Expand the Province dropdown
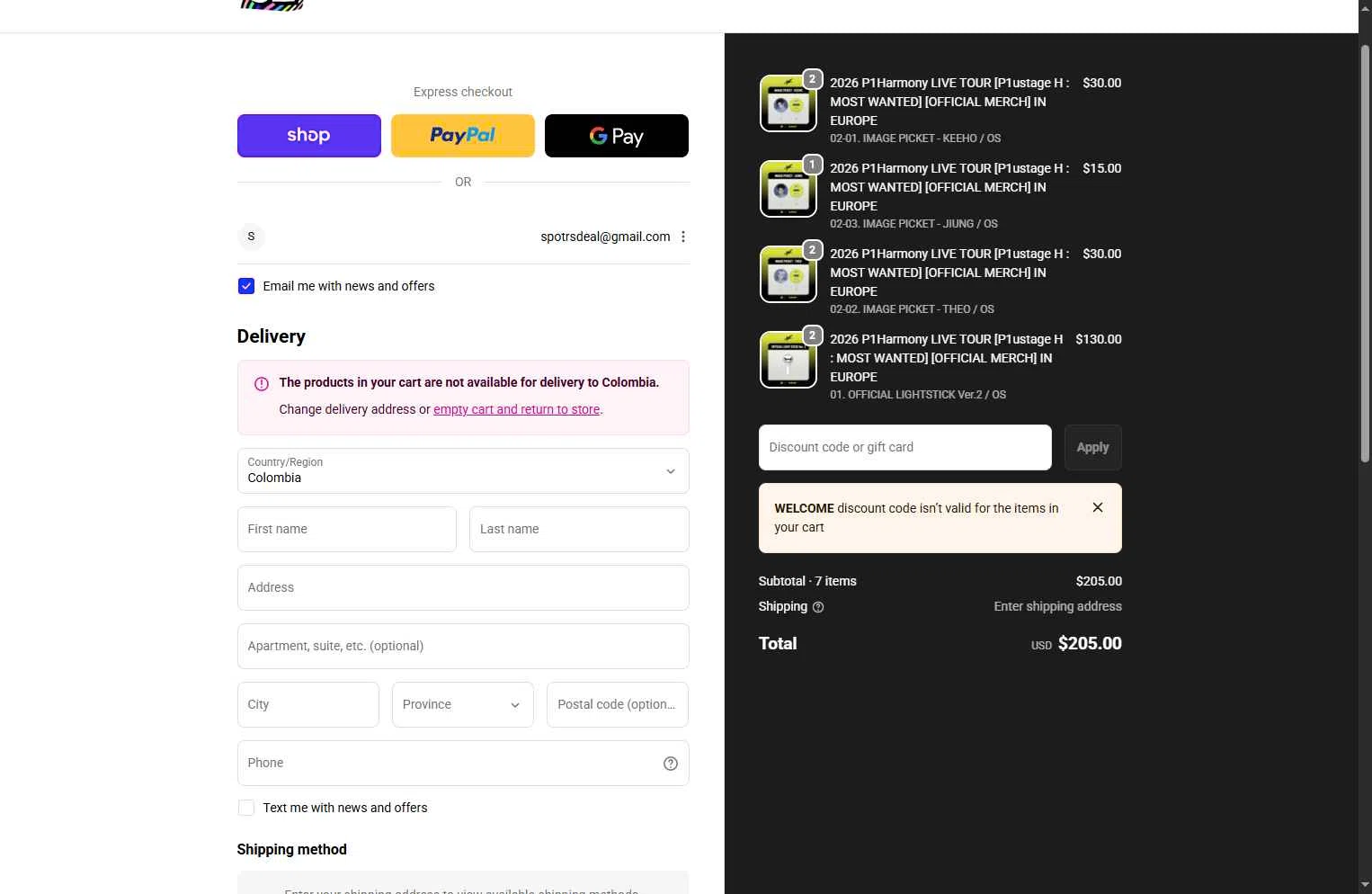Viewport: 1372px width, 894px height. coord(463,704)
